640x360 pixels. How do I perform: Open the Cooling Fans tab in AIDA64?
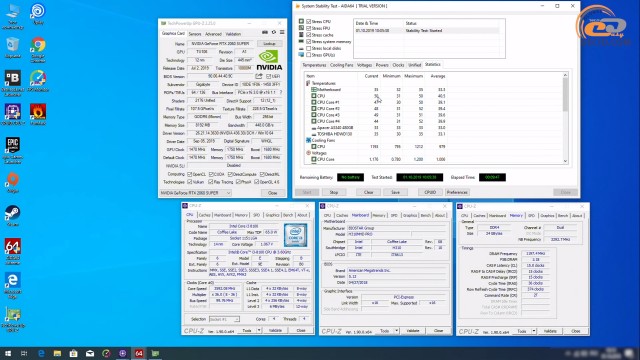click(341, 65)
